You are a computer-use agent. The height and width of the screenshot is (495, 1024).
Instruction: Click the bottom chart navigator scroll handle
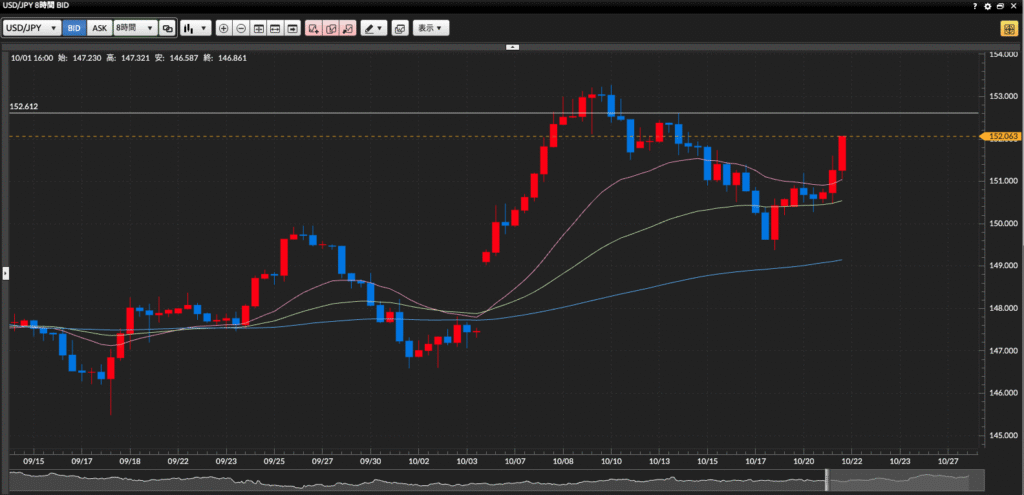pos(827,481)
